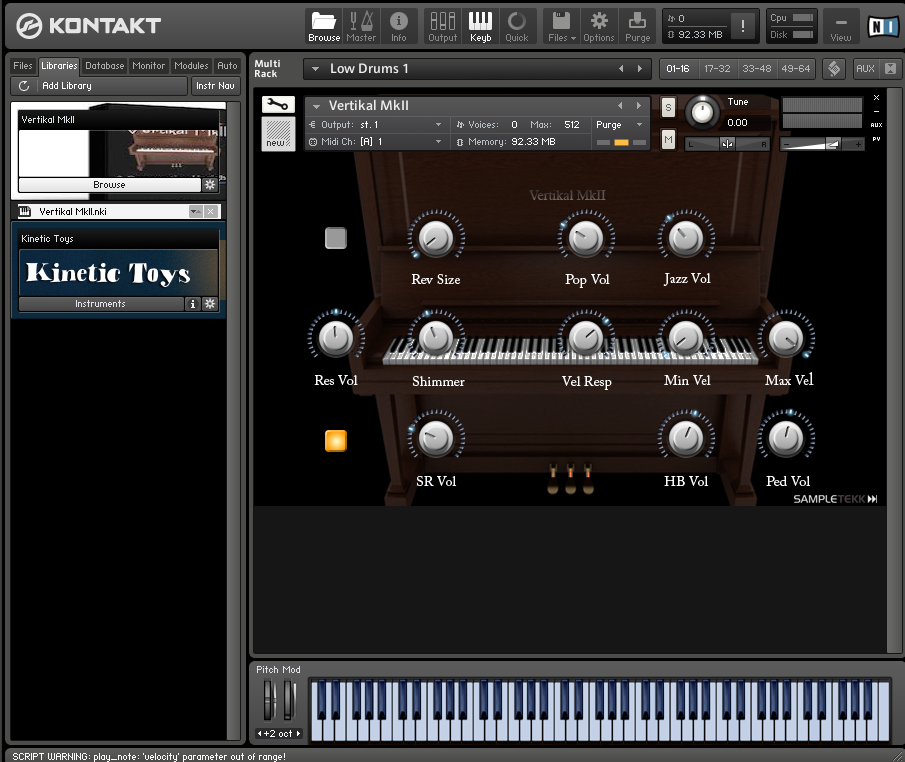Select rack page 01-16

tap(678, 69)
